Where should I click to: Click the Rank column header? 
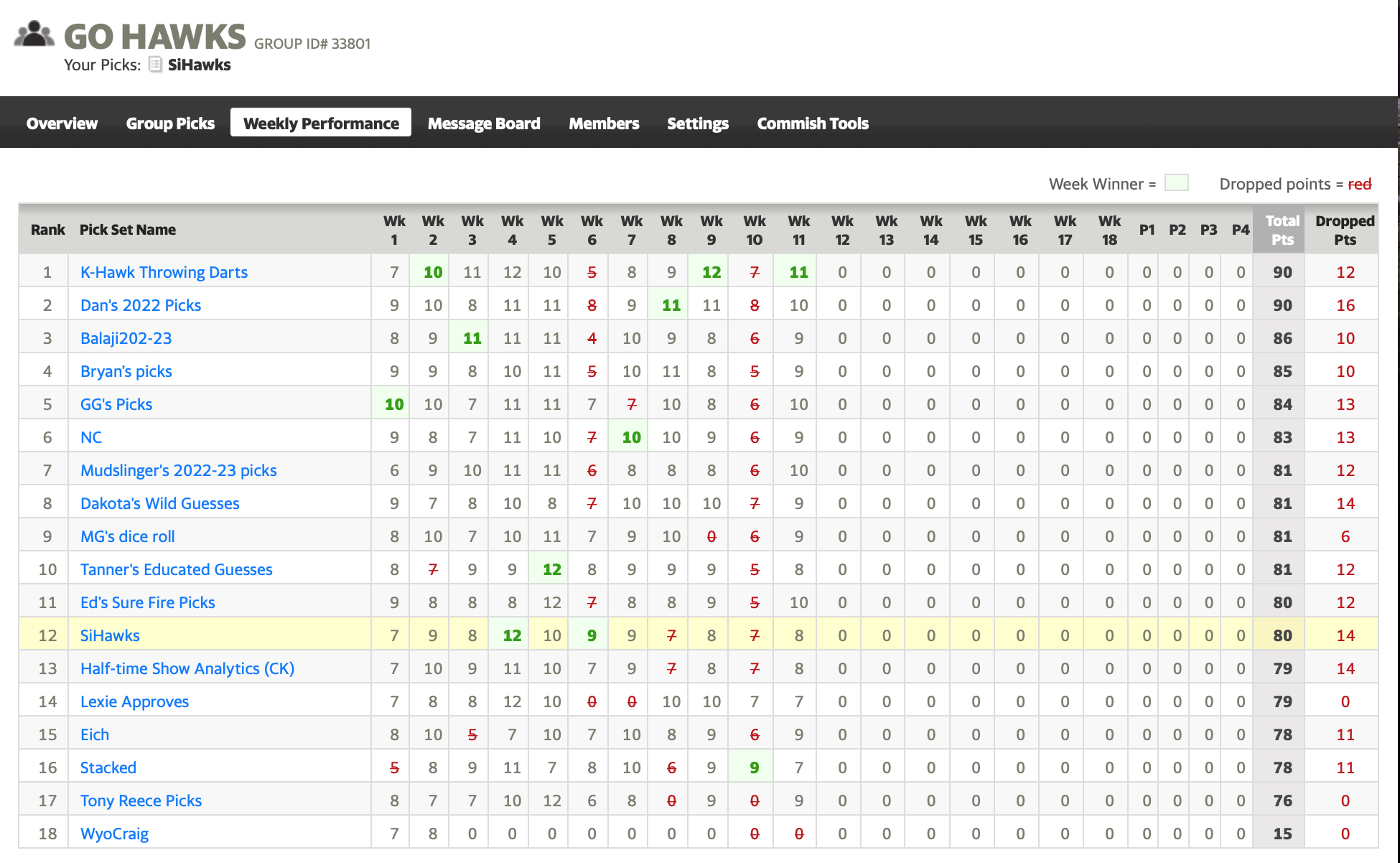pyautogui.click(x=47, y=230)
